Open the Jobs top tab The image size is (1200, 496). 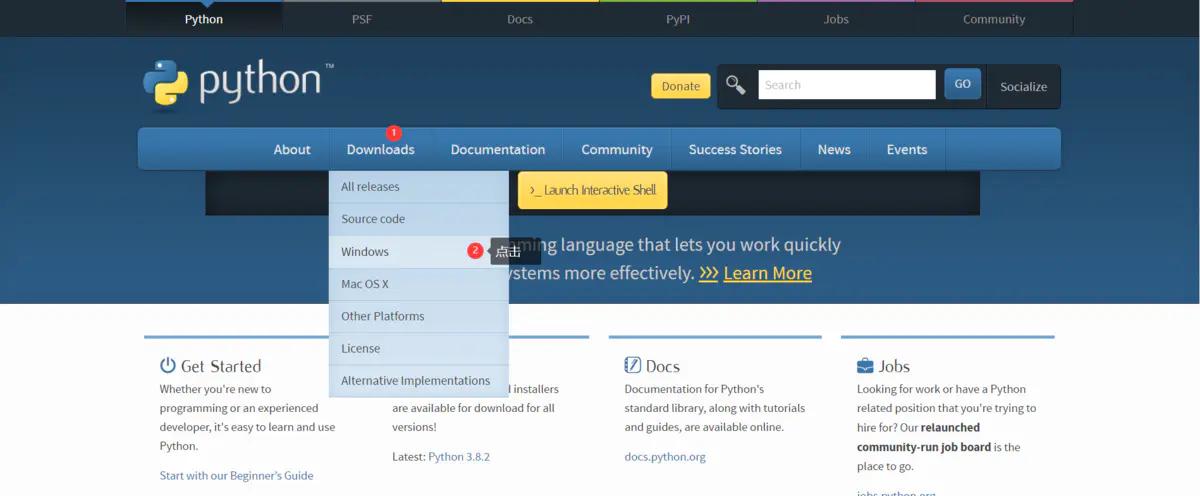[x=836, y=19]
